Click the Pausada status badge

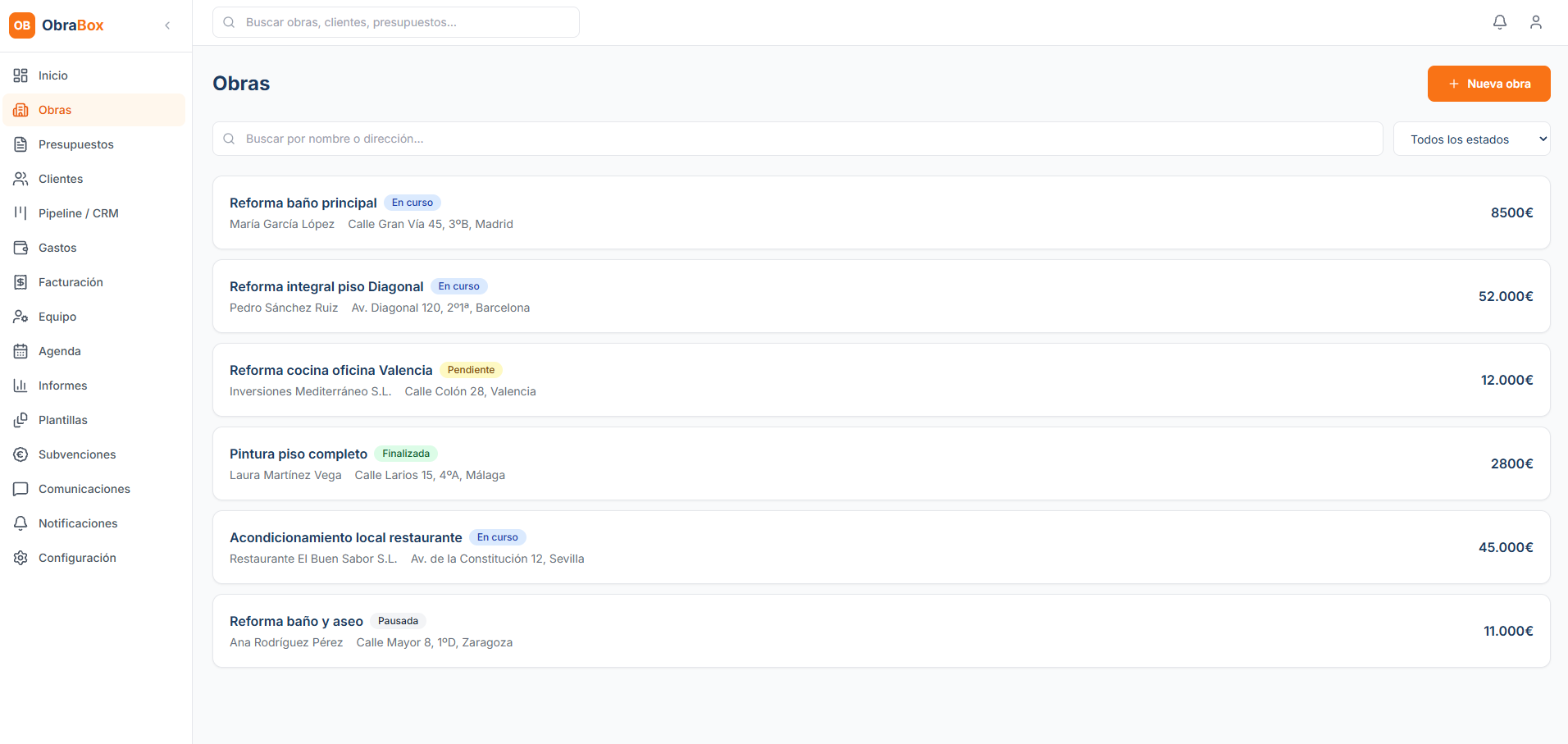[398, 621]
